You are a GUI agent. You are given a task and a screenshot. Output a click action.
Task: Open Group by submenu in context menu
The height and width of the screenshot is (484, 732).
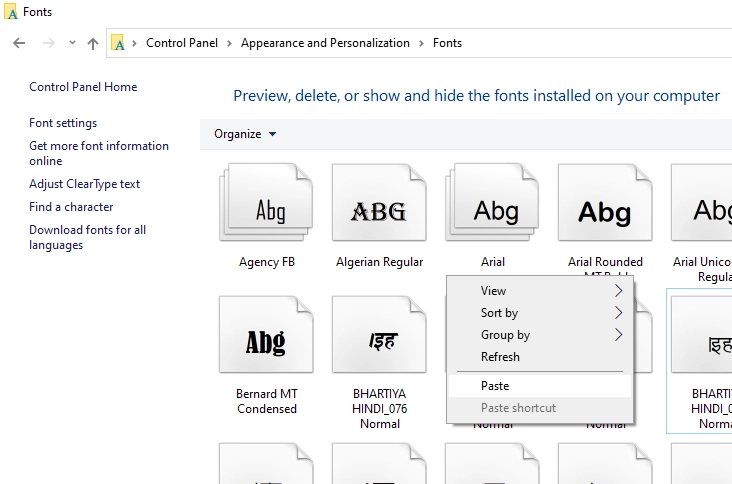[540, 335]
